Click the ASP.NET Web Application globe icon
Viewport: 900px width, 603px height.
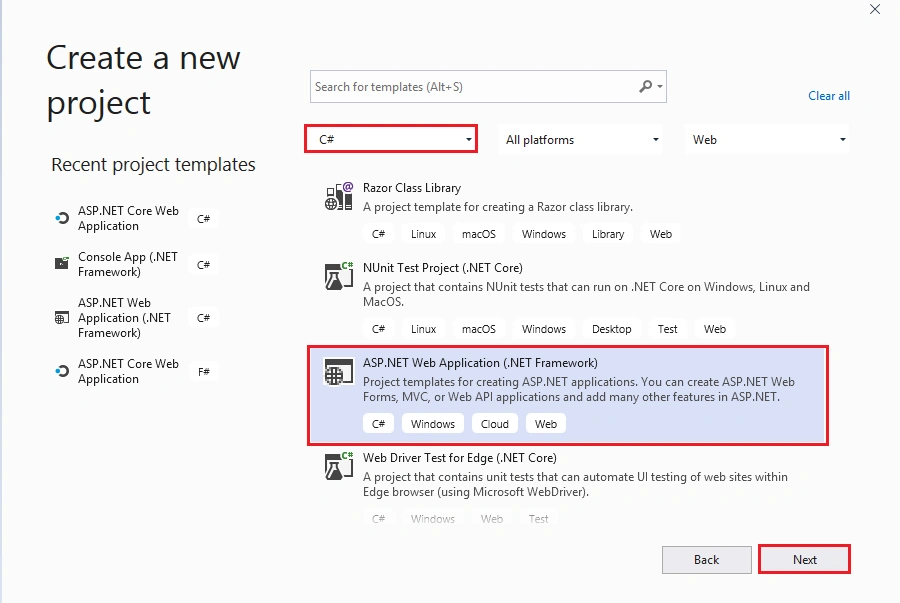339,372
